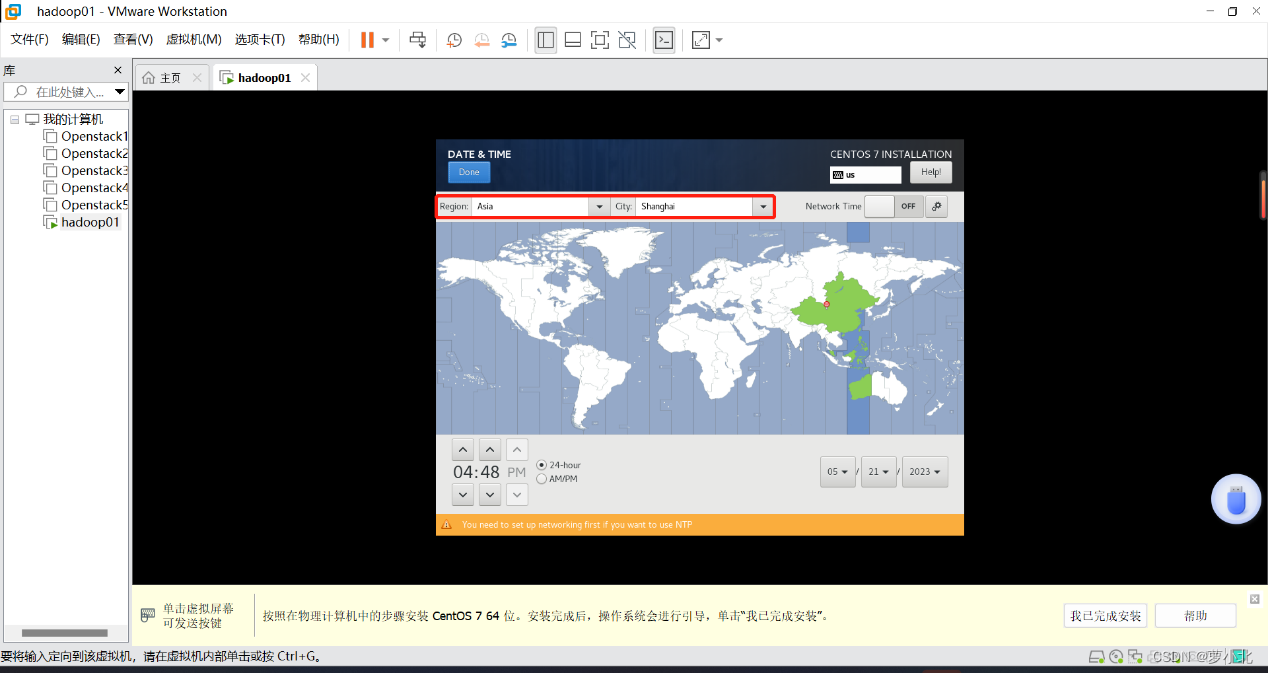Toggle the Network Time switch
The height and width of the screenshot is (673, 1268).
click(x=893, y=206)
